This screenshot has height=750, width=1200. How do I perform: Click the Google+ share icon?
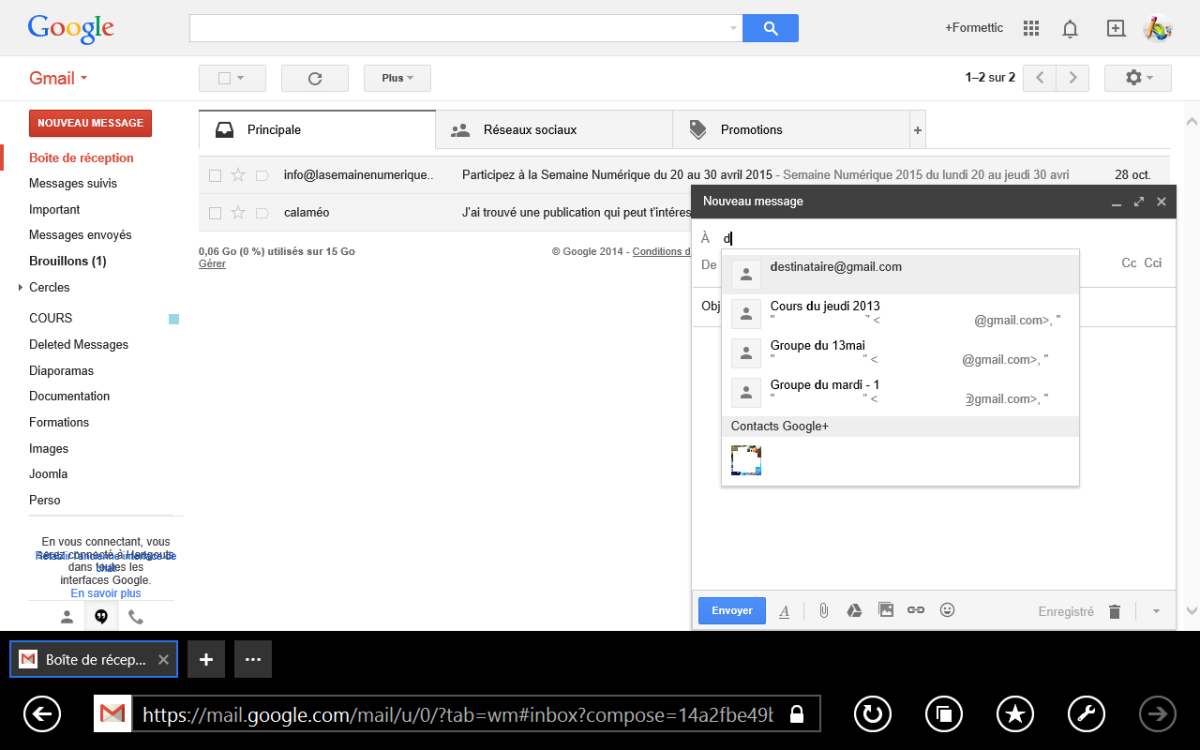(x=1116, y=28)
